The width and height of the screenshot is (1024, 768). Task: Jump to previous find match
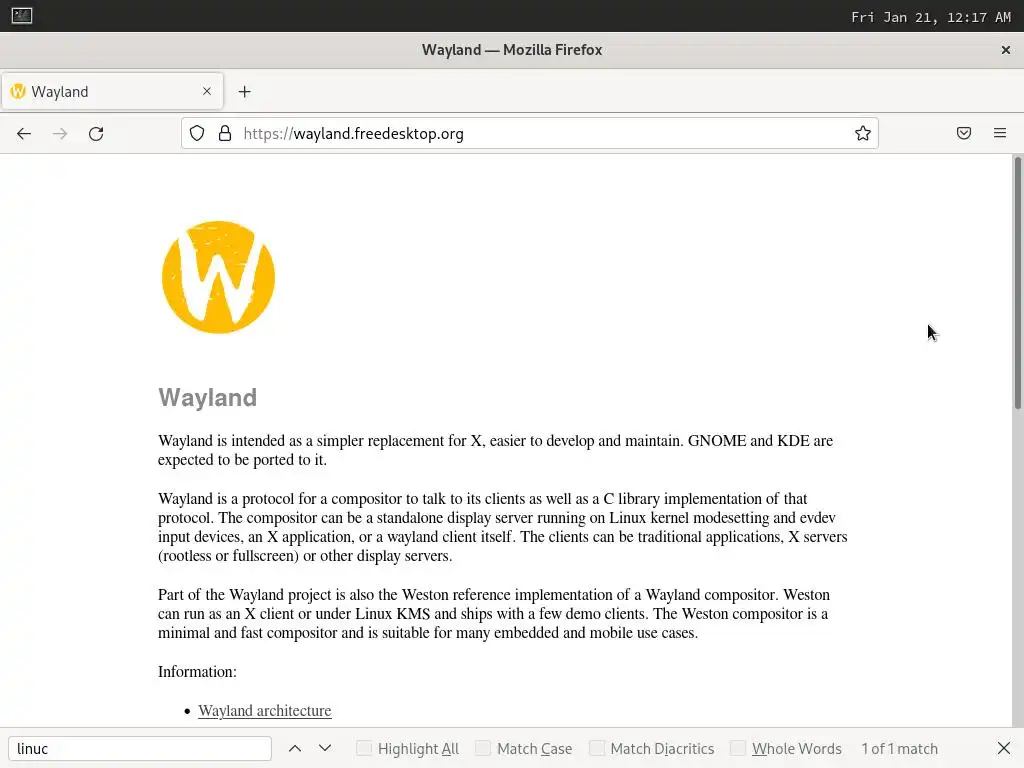295,748
